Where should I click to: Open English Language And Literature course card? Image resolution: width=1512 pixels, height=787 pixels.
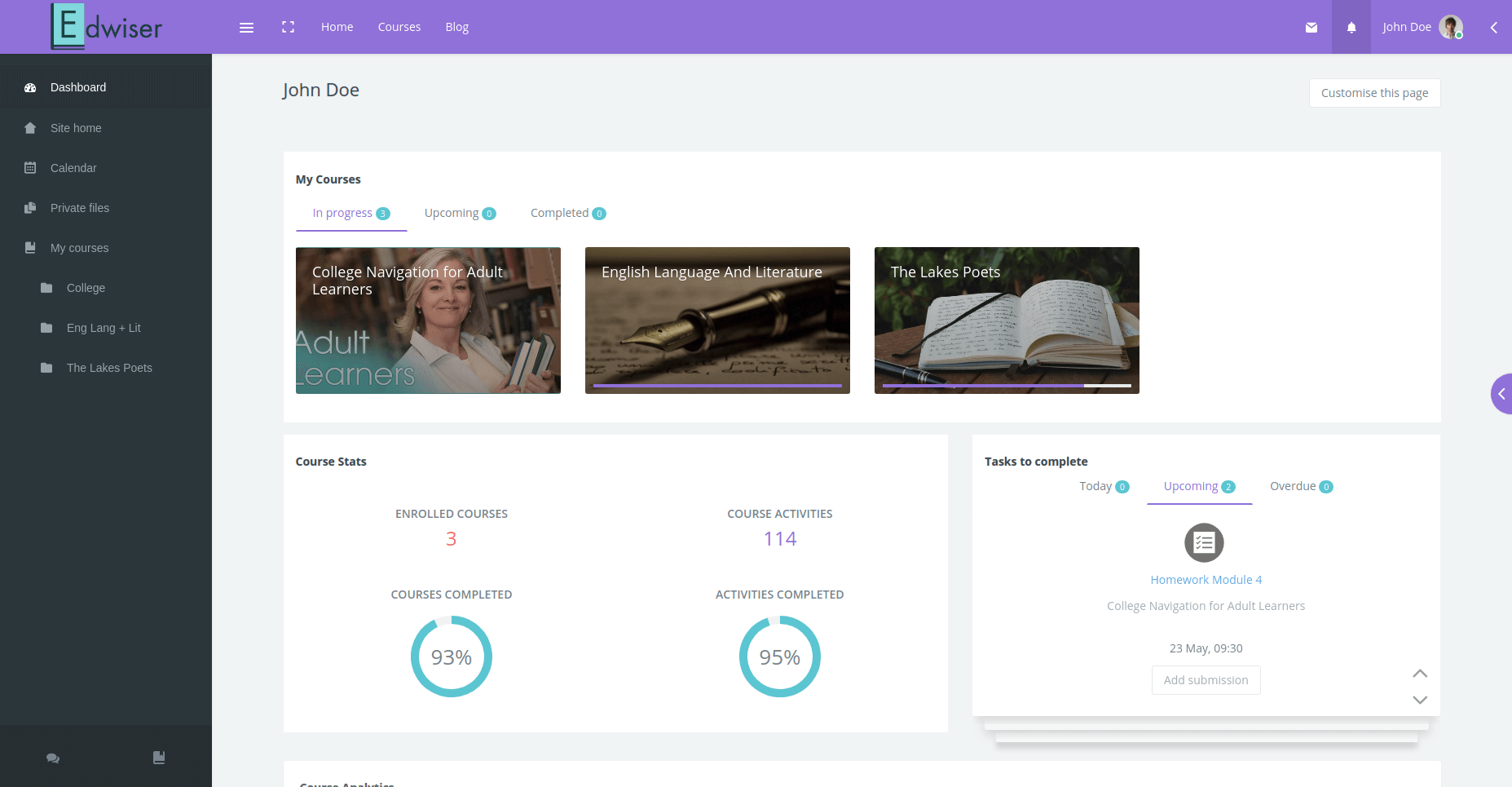click(717, 321)
